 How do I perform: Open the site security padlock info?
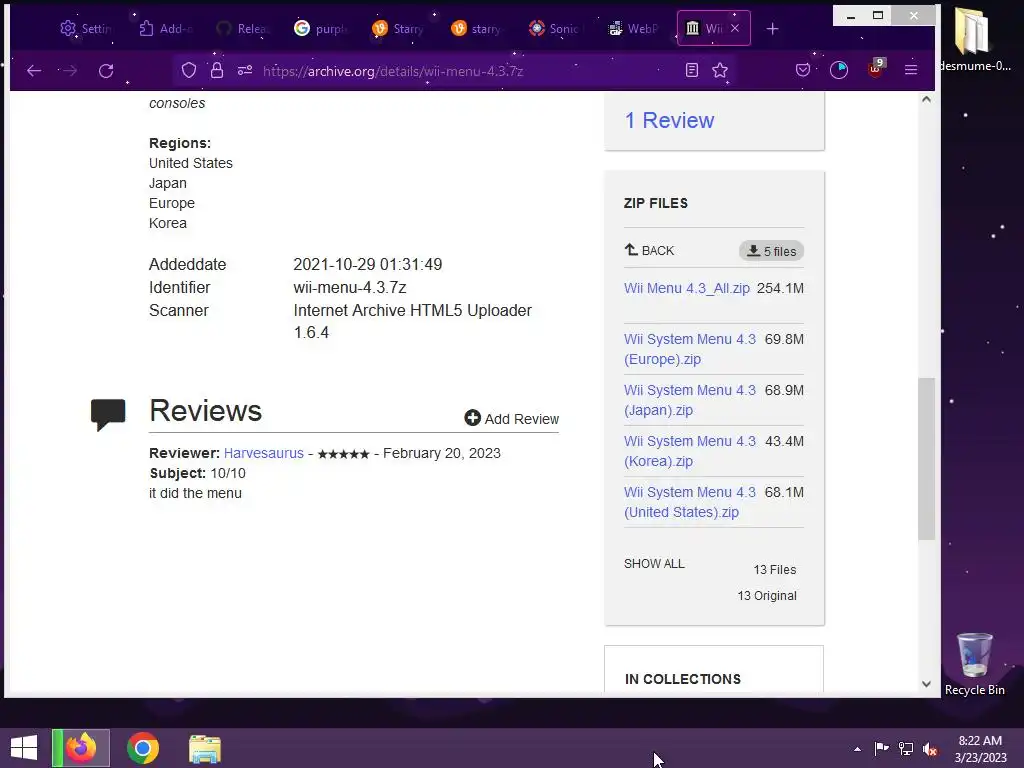coord(217,71)
